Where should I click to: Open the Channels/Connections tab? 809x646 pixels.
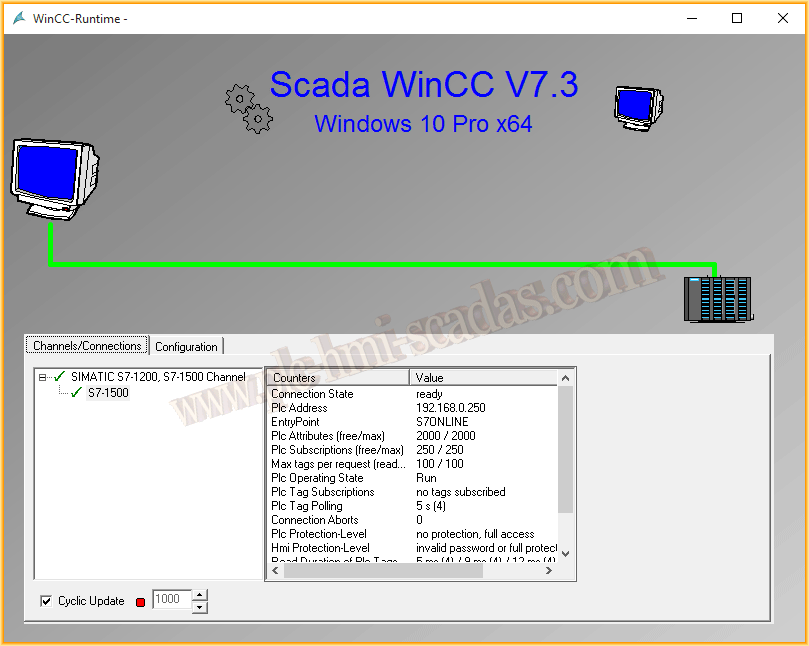click(x=87, y=346)
